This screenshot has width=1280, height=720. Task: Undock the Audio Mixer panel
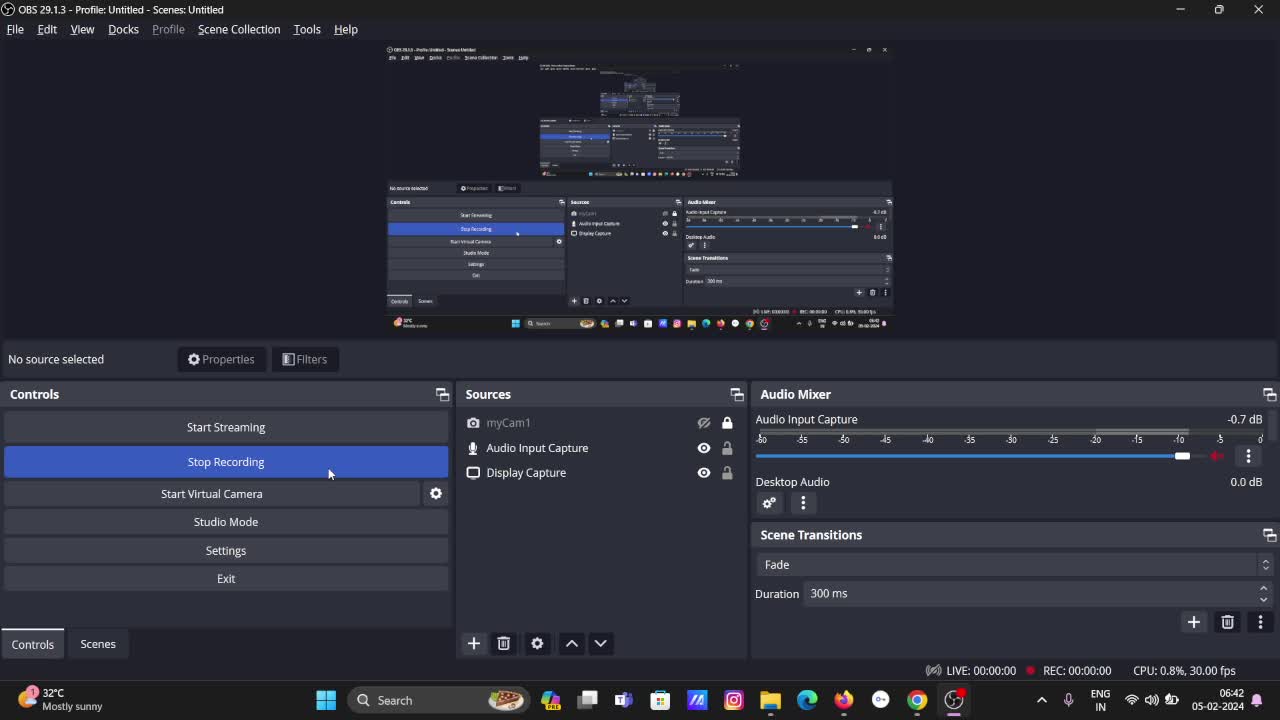click(x=1269, y=395)
